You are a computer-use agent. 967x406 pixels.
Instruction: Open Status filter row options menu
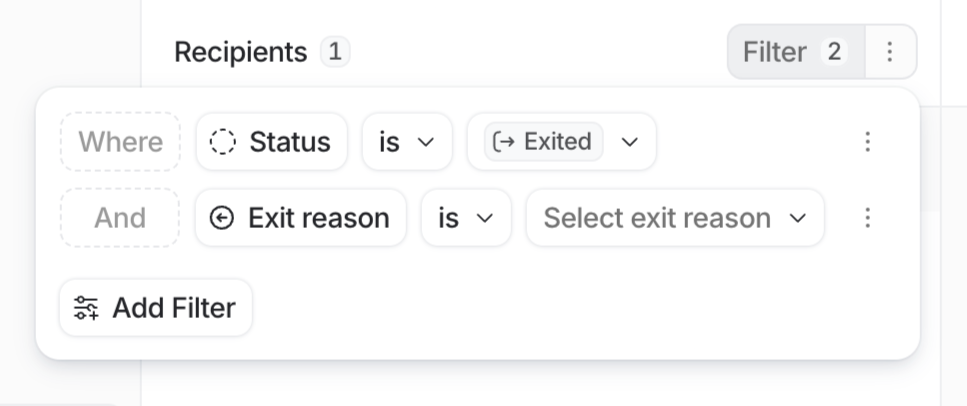pos(867,142)
